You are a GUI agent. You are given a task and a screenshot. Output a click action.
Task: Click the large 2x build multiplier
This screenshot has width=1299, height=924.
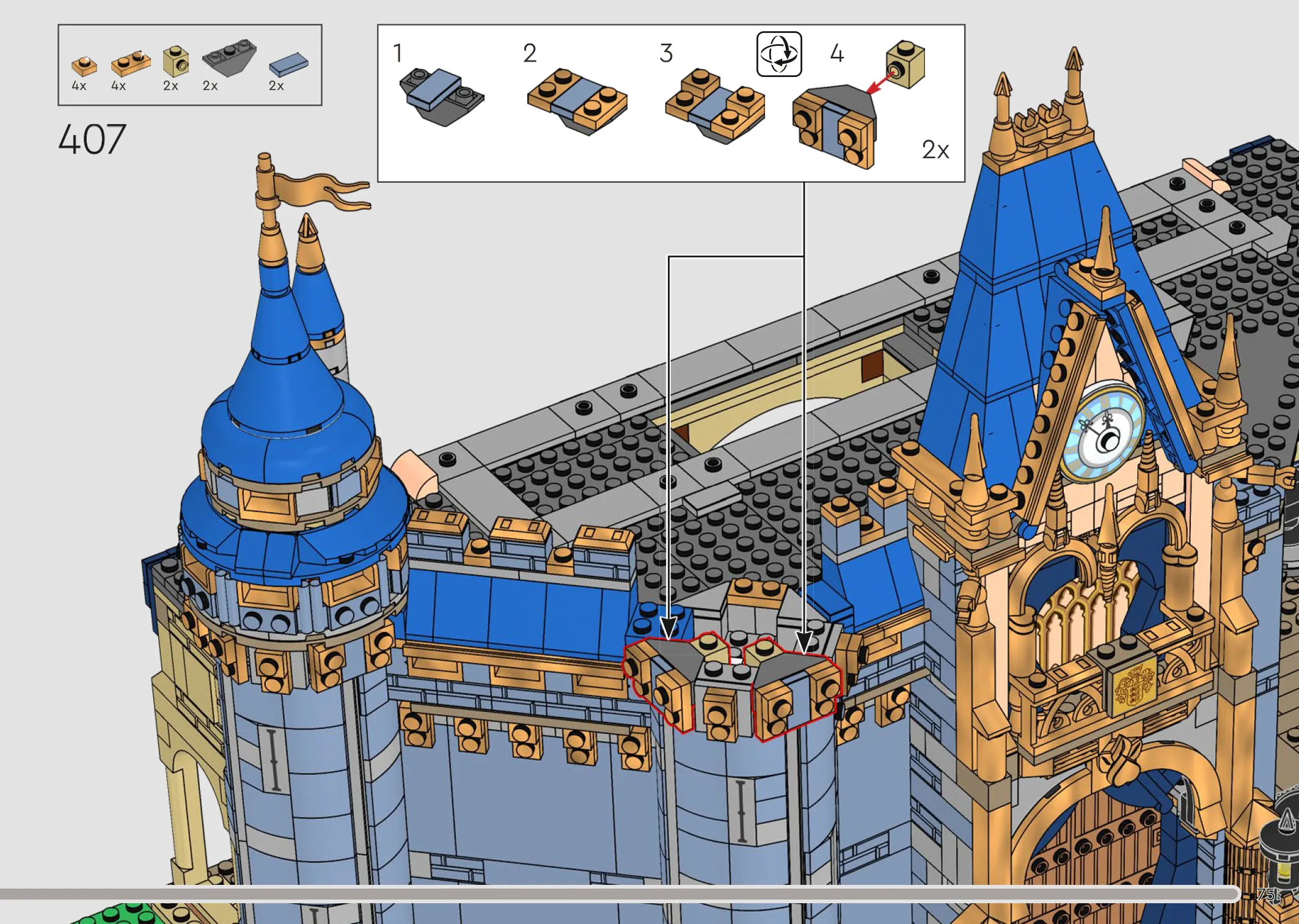935,150
